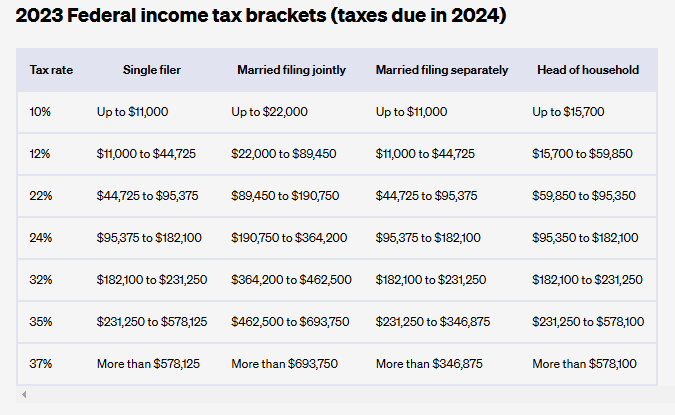Click the 'More than $693,750' cell
Viewport: 675px width, 415px height.
tap(283, 364)
